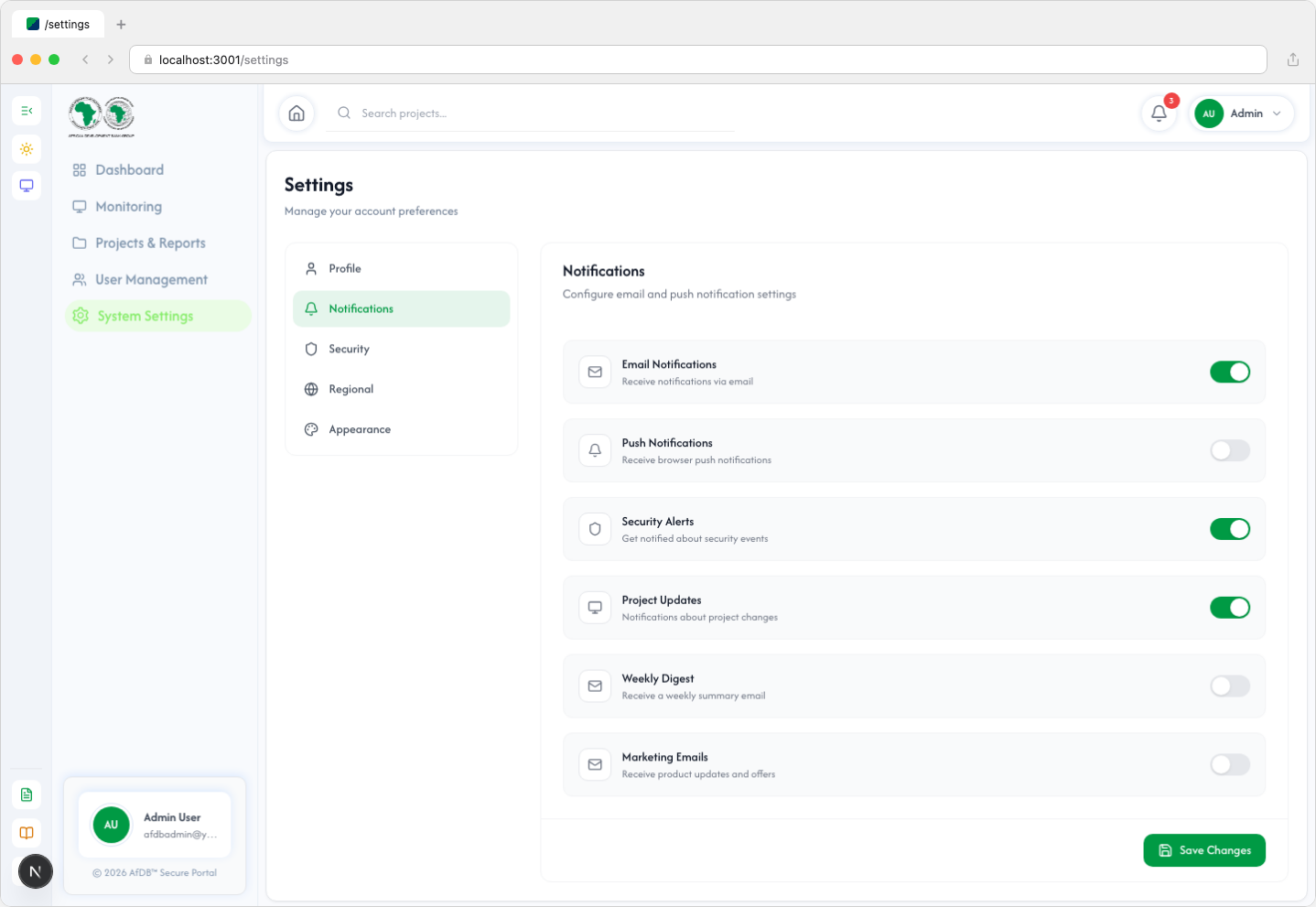This screenshot has height=907, width=1316.
Task: Expand the Admin dropdown chevron
Action: [1277, 113]
